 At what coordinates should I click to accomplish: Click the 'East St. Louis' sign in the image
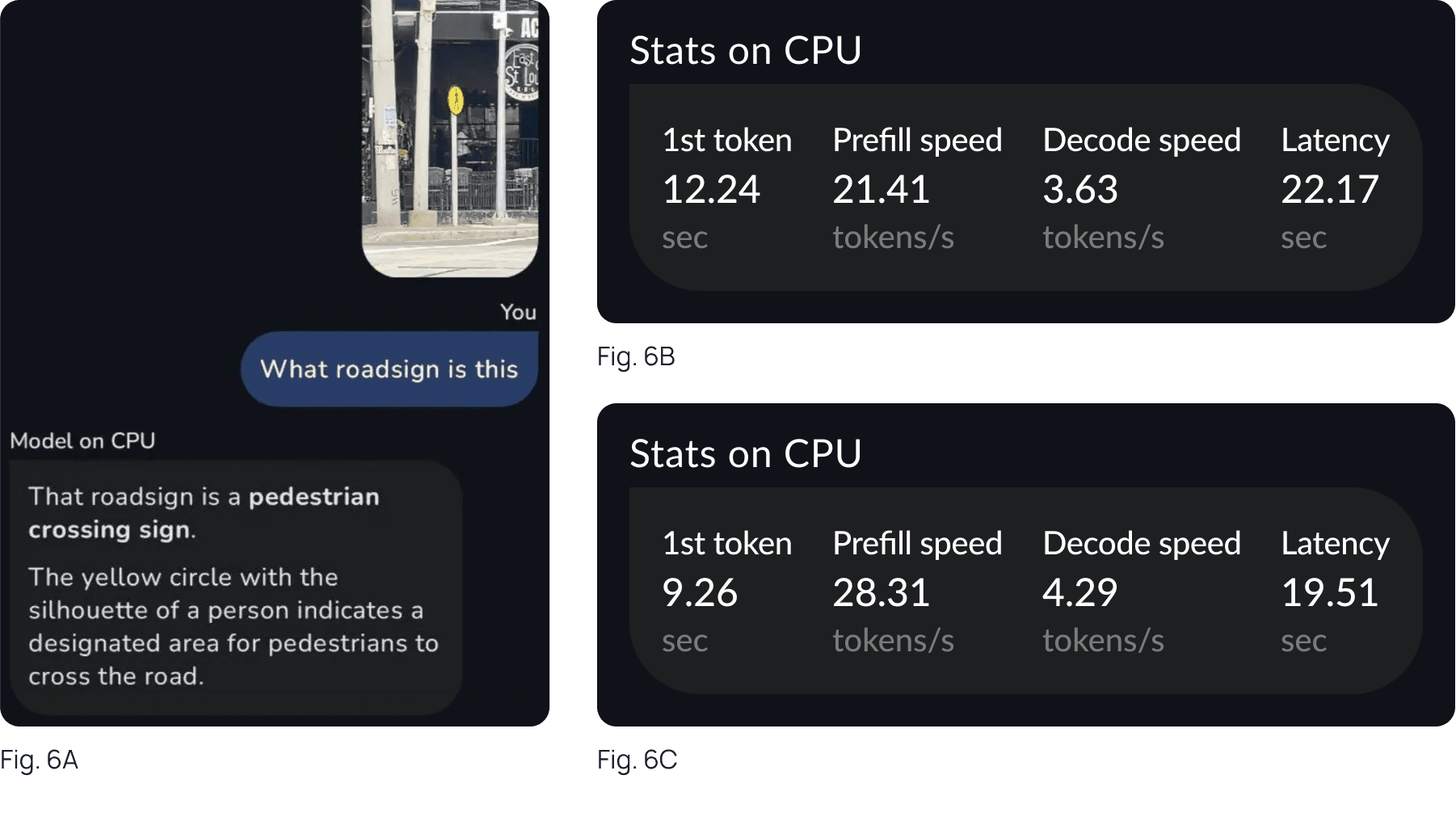pyautogui.click(x=526, y=65)
